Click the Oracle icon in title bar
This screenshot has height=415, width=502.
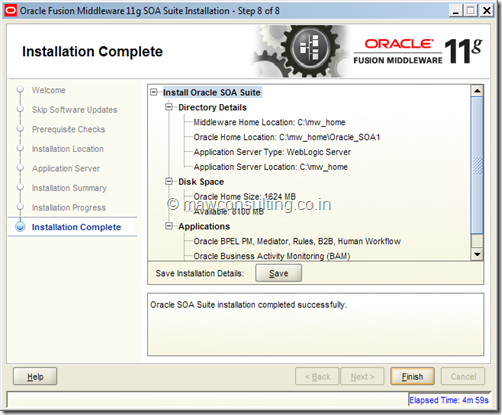click(11, 11)
